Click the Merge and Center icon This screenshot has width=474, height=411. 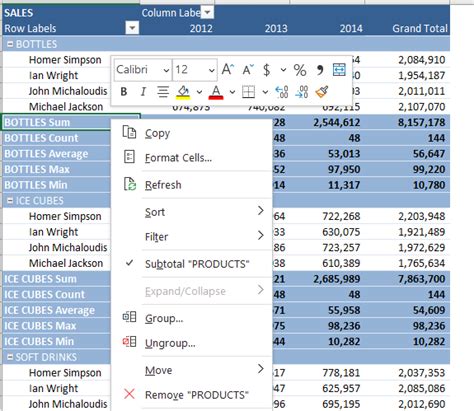pos(339,70)
